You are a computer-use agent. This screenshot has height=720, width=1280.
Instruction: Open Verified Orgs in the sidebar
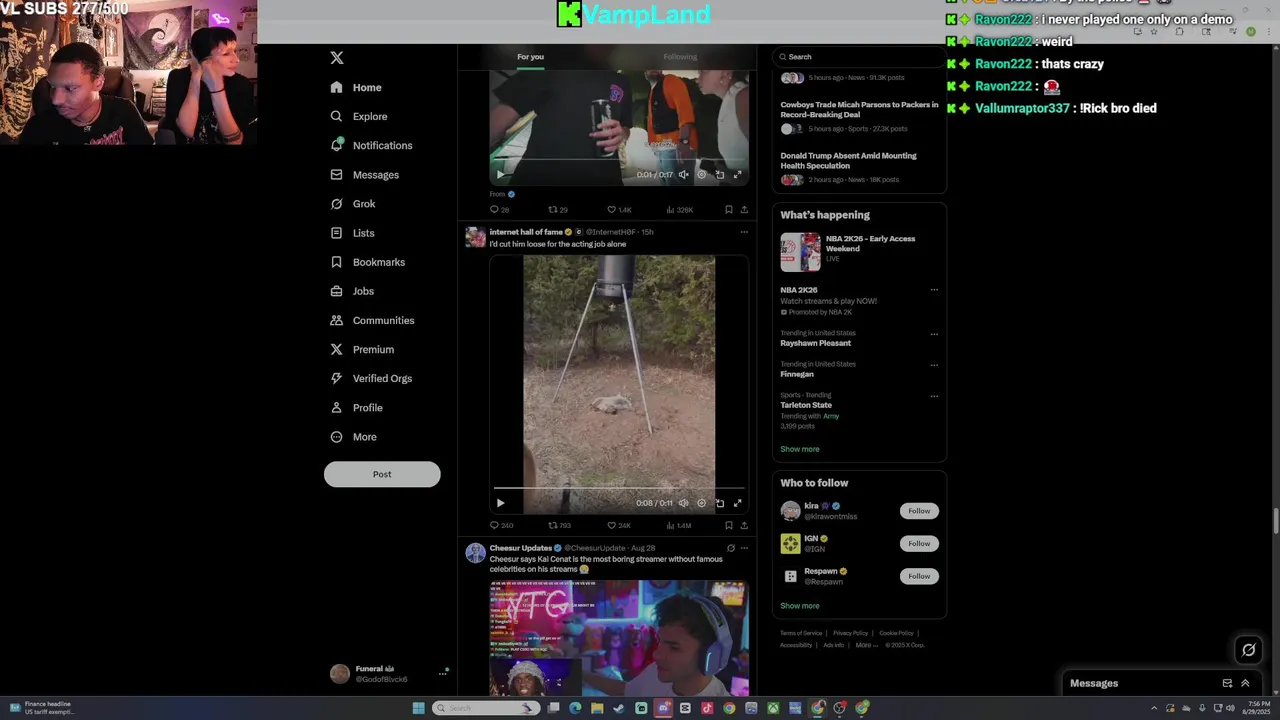pyautogui.click(x=371, y=378)
